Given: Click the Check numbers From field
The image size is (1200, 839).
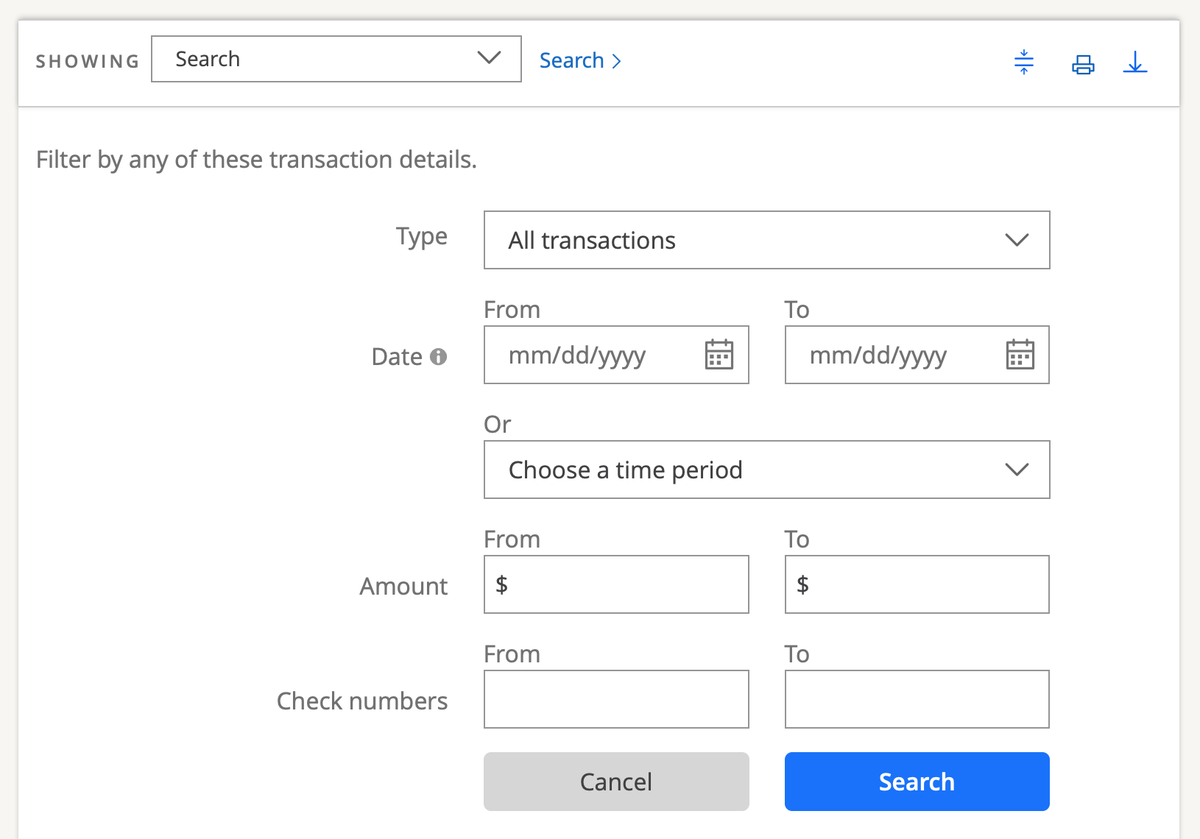Looking at the screenshot, I should (616, 699).
